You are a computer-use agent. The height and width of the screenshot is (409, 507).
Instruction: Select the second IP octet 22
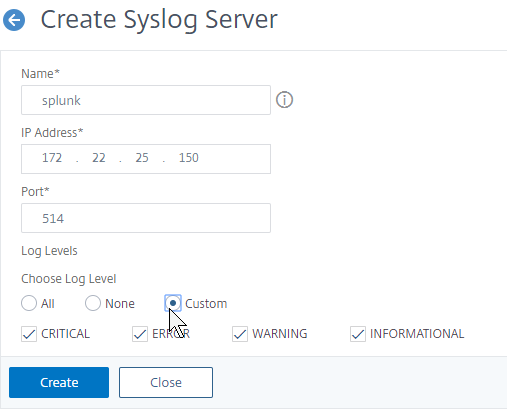tap(99, 158)
